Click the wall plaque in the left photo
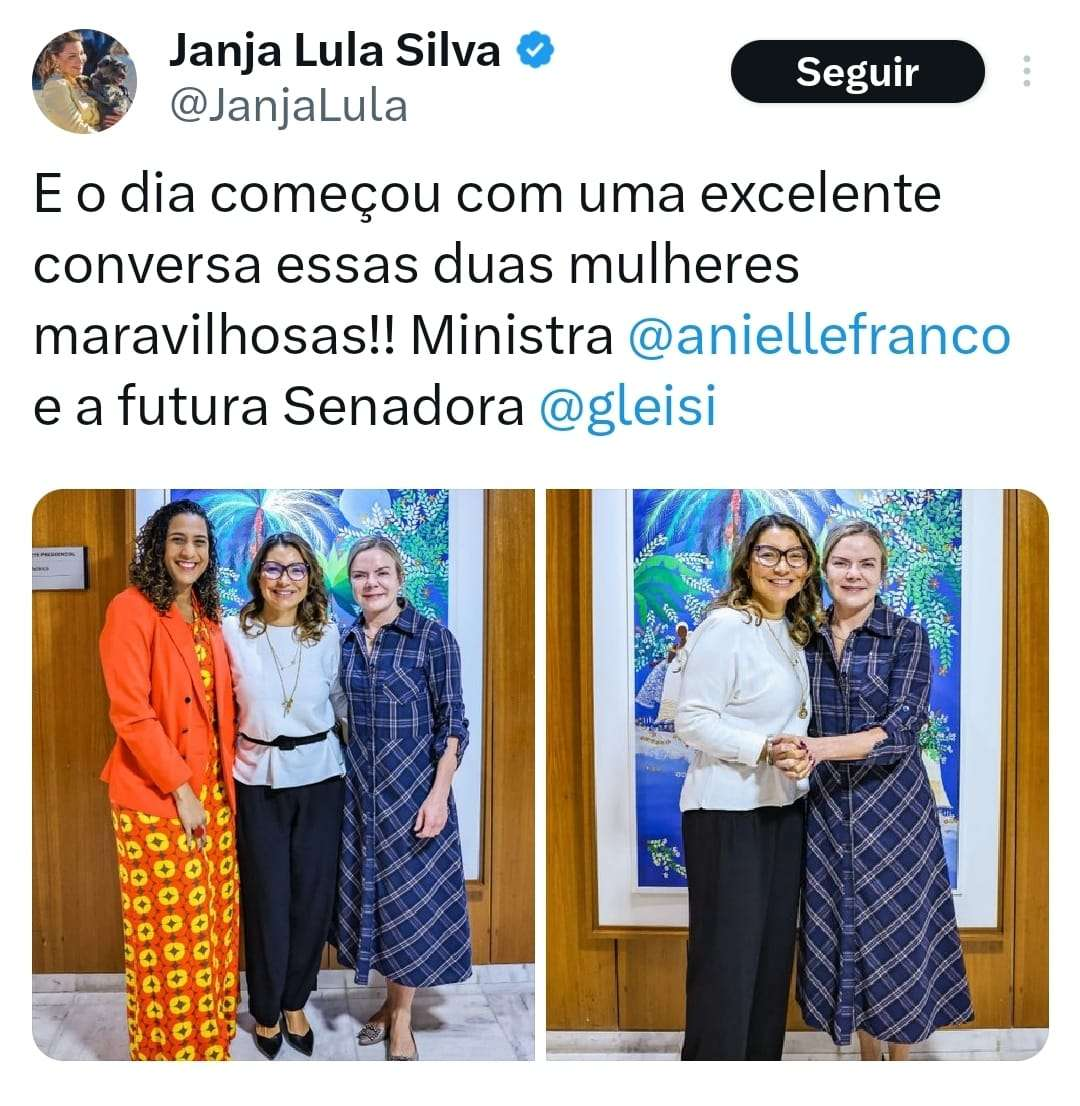 [x=59, y=566]
